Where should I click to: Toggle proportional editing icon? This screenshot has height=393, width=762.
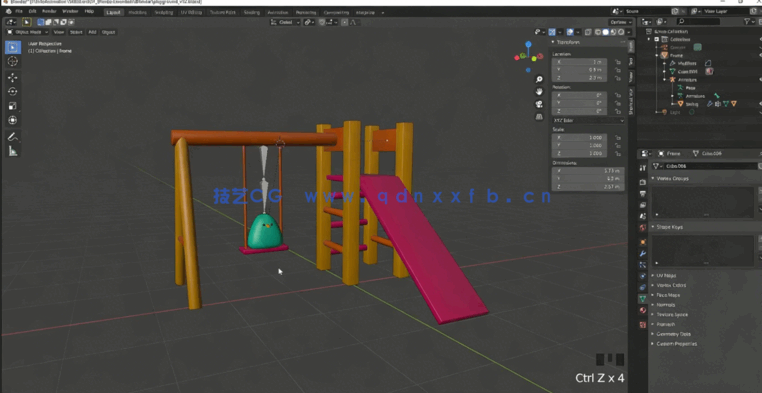345,22
